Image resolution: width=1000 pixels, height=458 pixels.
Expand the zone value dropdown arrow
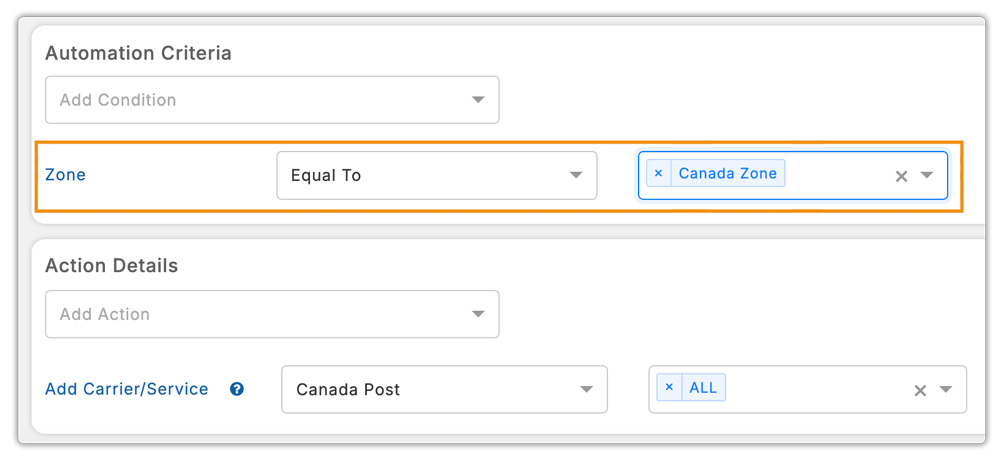point(927,175)
